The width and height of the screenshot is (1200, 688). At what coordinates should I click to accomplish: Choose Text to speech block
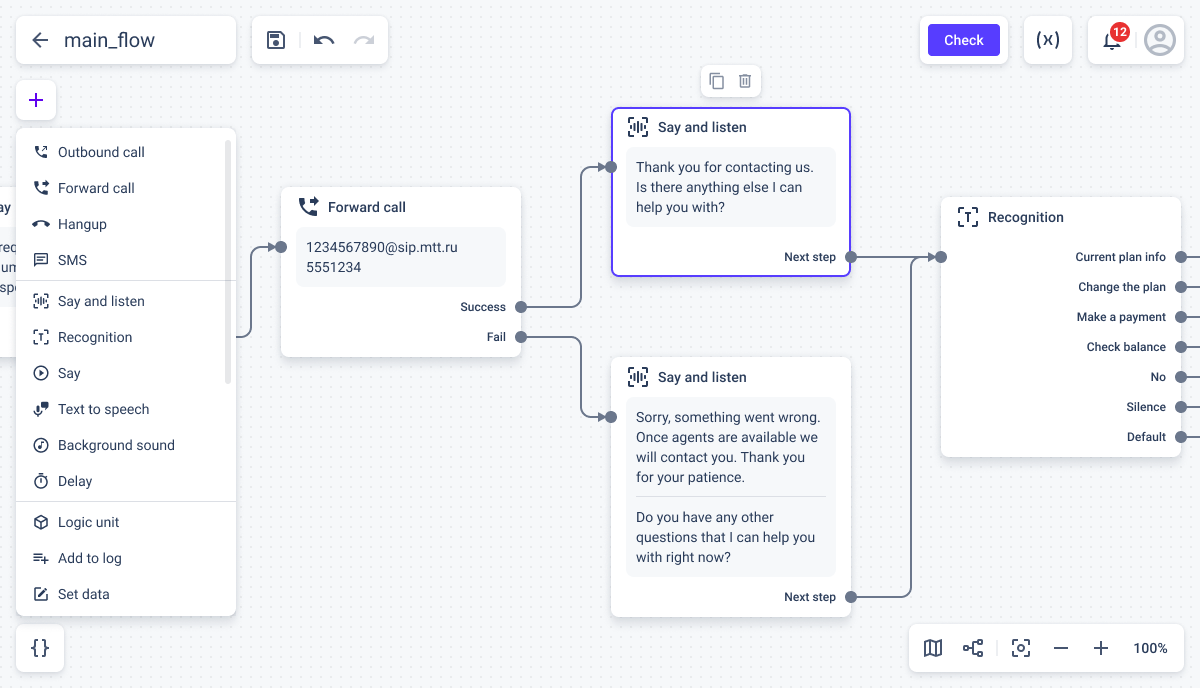[103, 409]
